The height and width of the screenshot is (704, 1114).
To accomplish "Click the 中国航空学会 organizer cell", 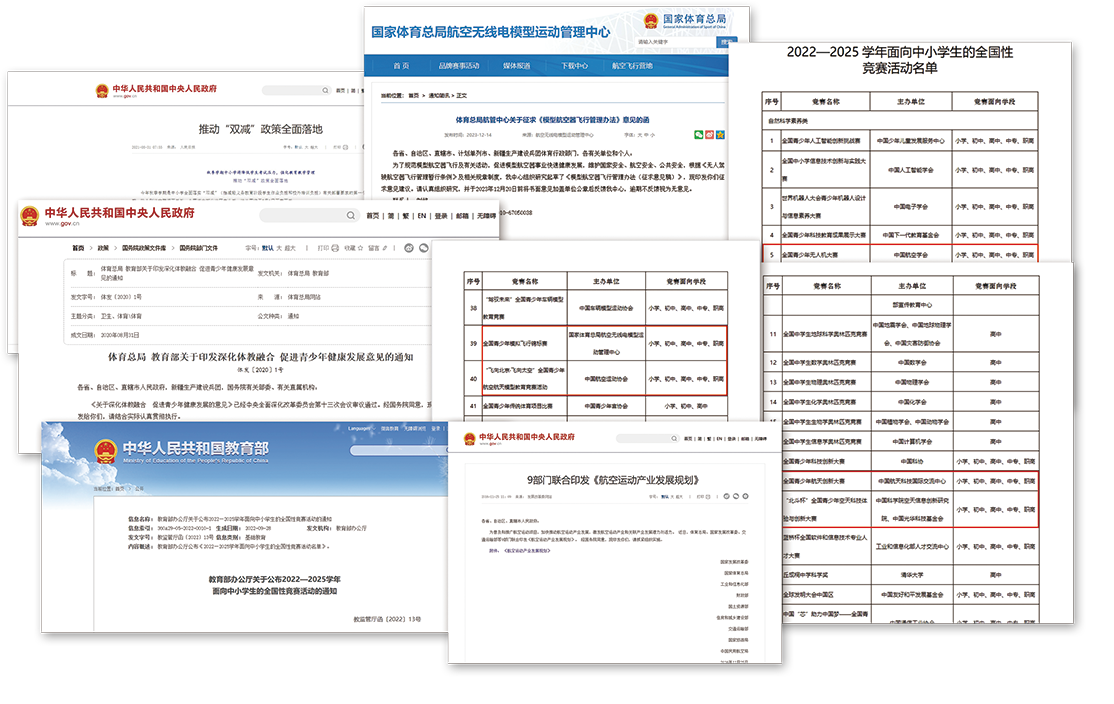I will pyautogui.click(x=911, y=254).
